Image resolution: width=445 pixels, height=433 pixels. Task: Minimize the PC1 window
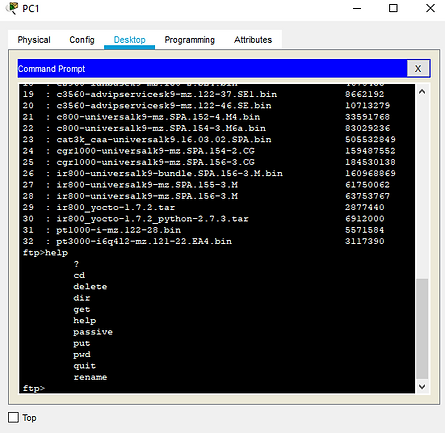pos(357,8)
